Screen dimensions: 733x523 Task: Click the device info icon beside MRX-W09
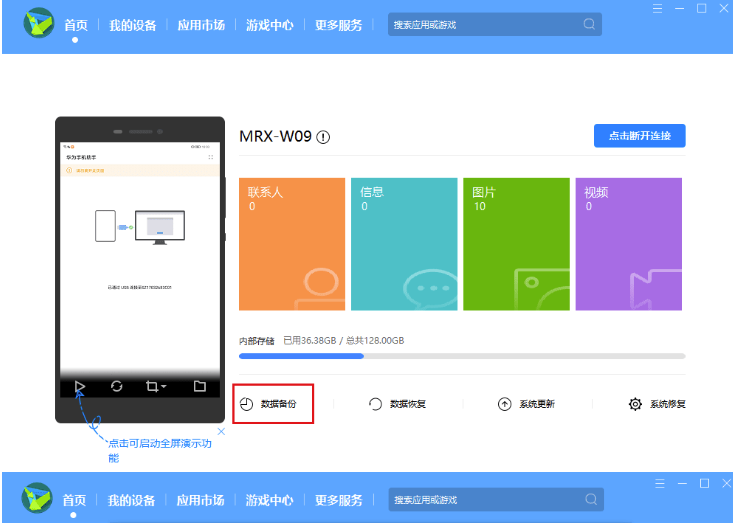(x=323, y=137)
